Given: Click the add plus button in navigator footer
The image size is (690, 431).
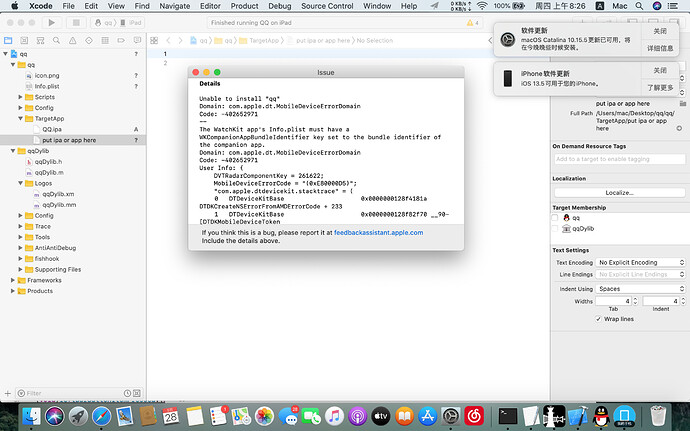Looking at the screenshot, I should 7,393.
